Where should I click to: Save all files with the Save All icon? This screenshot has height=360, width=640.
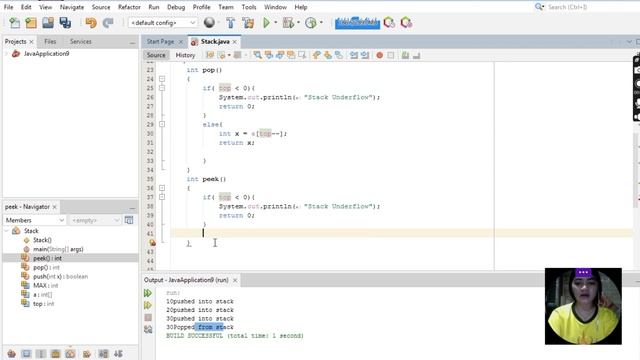[65, 23]
